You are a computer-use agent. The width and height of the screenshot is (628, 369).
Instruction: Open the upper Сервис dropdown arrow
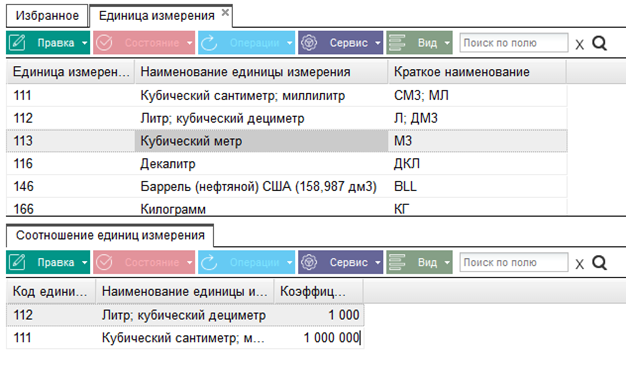(378, 43)
